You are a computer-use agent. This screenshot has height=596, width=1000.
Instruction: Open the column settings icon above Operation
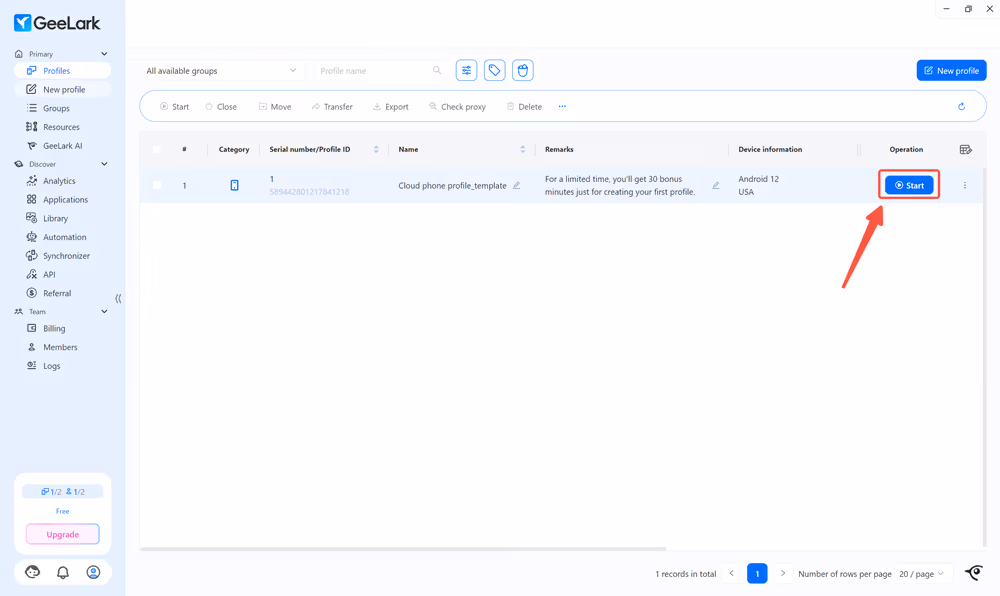[966, 149]
